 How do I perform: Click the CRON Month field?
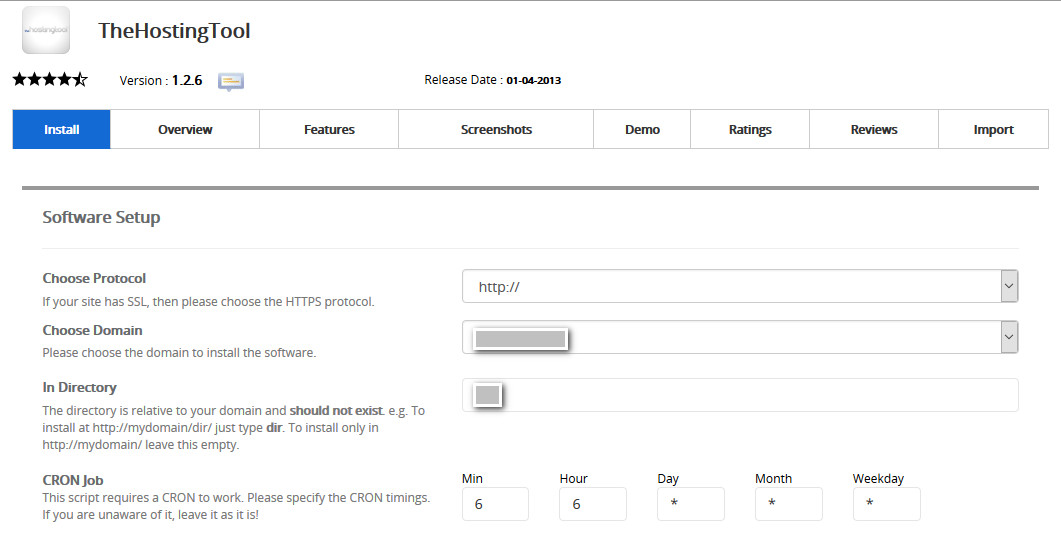click(789, 504)
